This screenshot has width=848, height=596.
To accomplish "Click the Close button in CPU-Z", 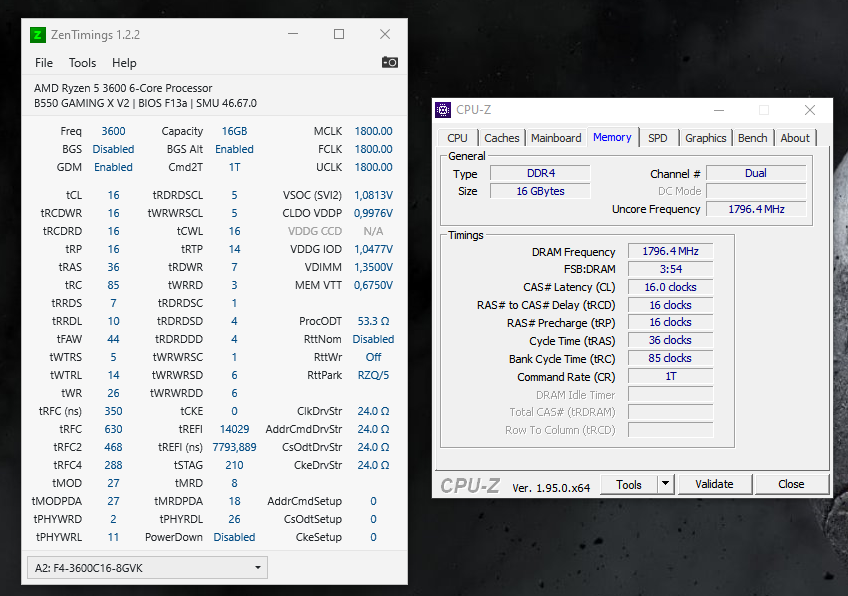I will pyautogui.click(x=791, y=484).
